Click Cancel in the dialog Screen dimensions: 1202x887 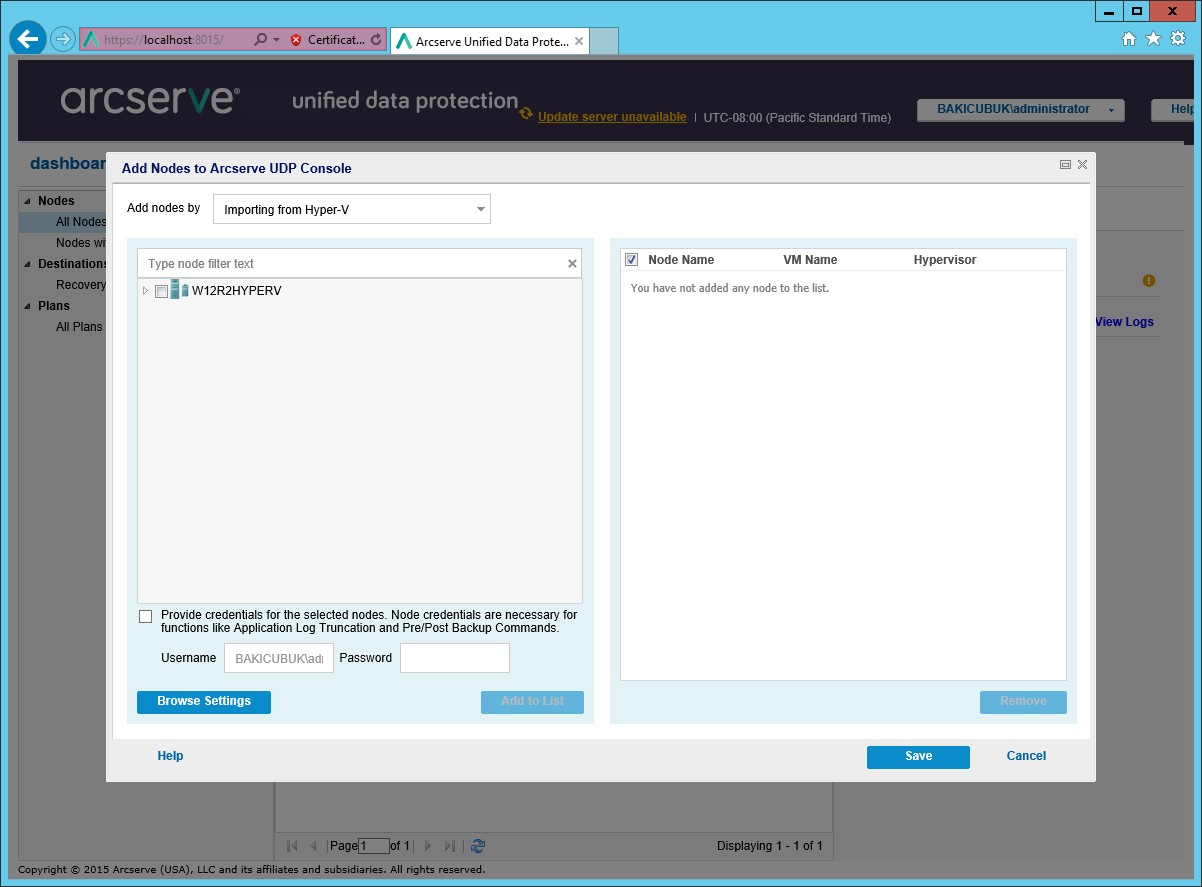(x=1026, y=757)
